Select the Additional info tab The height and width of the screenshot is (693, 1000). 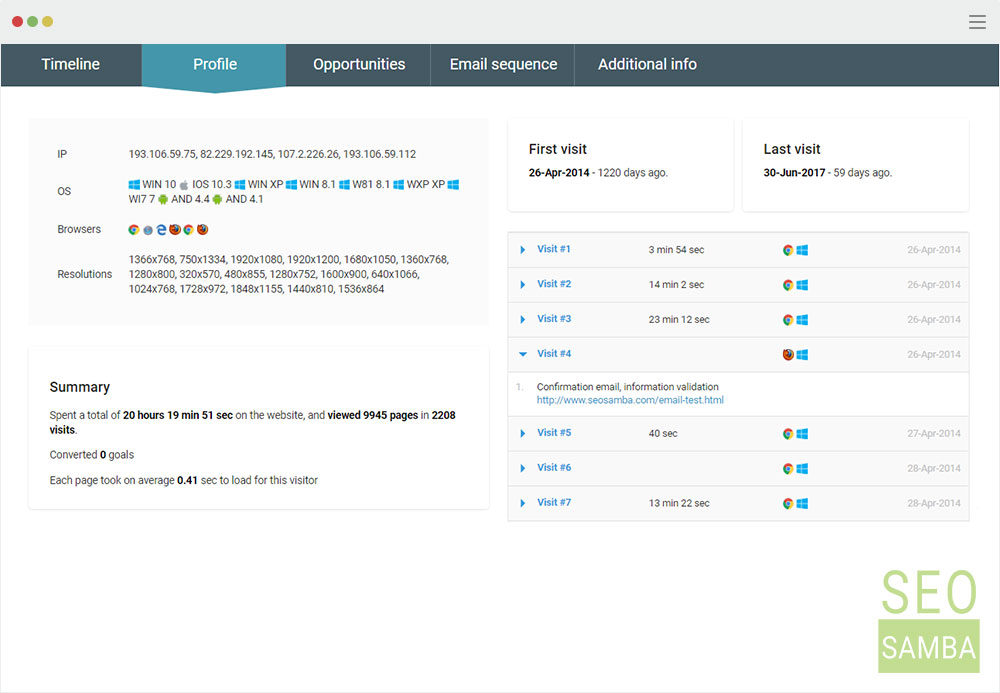coord(647,65)
